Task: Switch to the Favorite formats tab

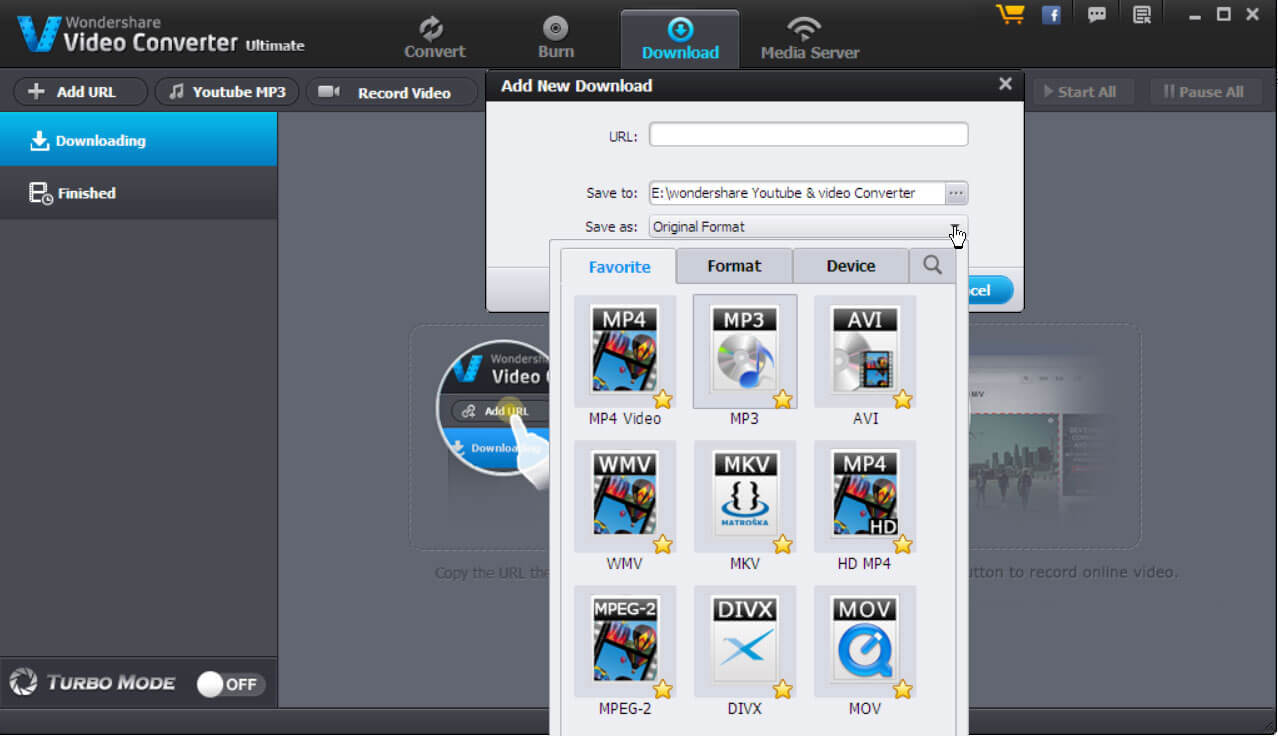Action: point(619,267)
